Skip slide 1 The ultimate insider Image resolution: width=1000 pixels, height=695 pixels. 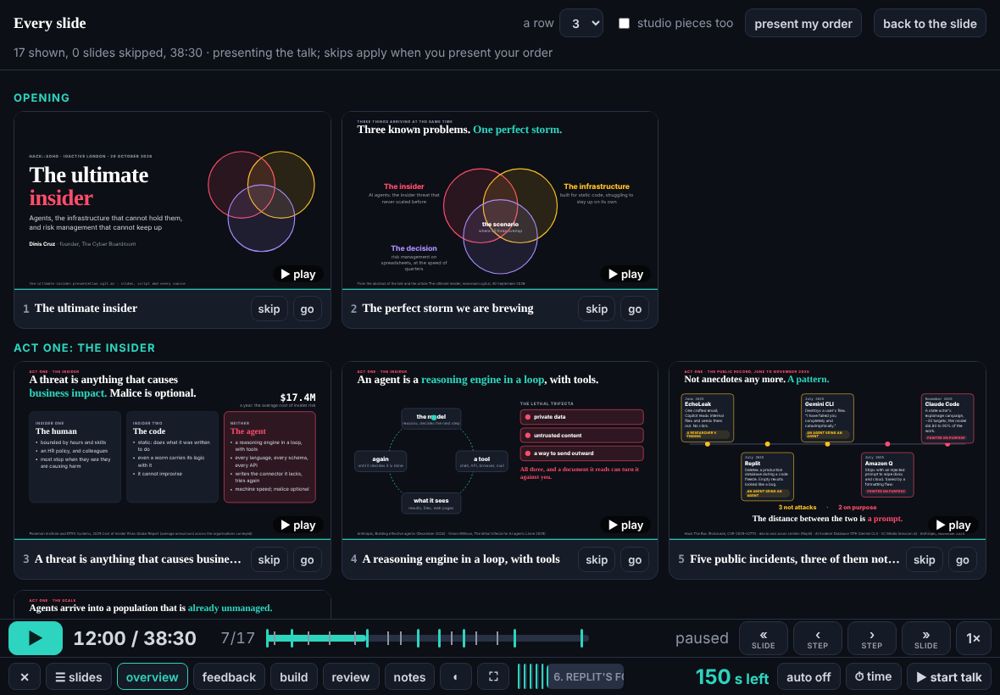pos(268,309)
